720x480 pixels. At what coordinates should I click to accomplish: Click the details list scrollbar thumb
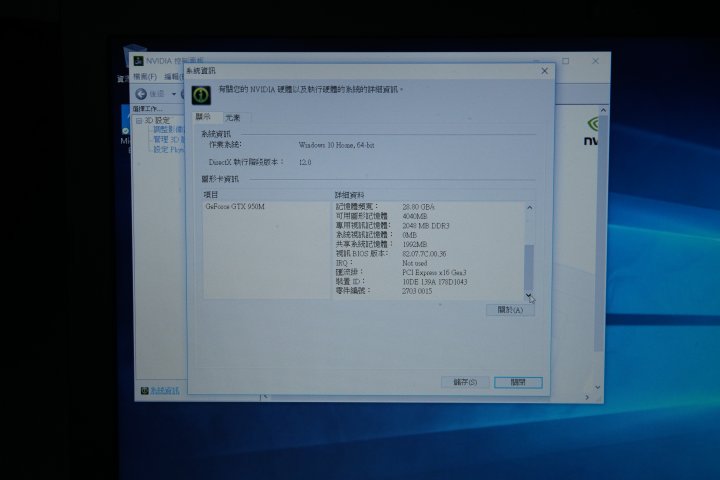529,266
